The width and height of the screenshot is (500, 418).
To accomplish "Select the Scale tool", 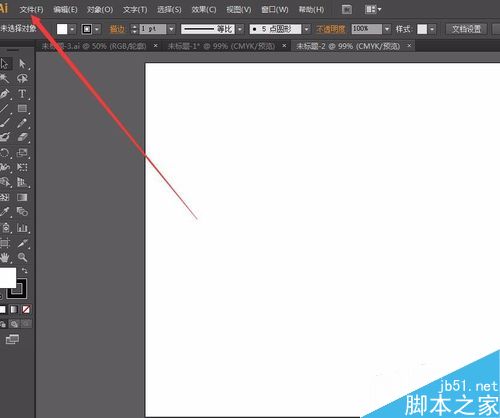I will [22, 153].
